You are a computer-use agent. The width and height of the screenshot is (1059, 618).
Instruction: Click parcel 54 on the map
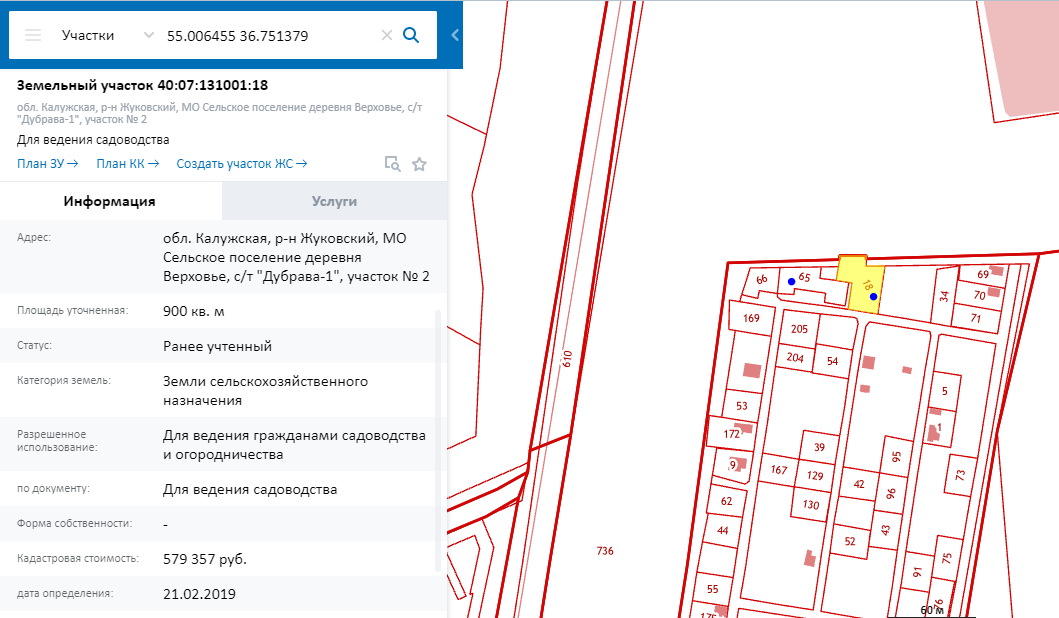pyautogui.click(x=832, y=361)
